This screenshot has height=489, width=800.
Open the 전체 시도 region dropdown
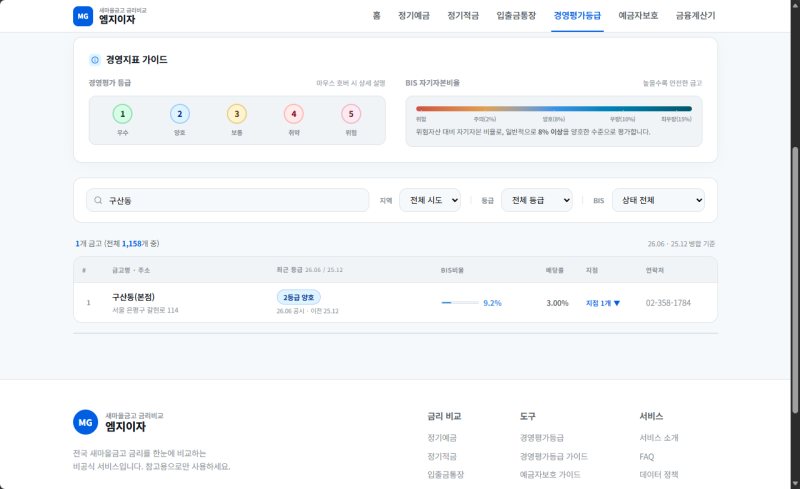[x=430, y=200]
